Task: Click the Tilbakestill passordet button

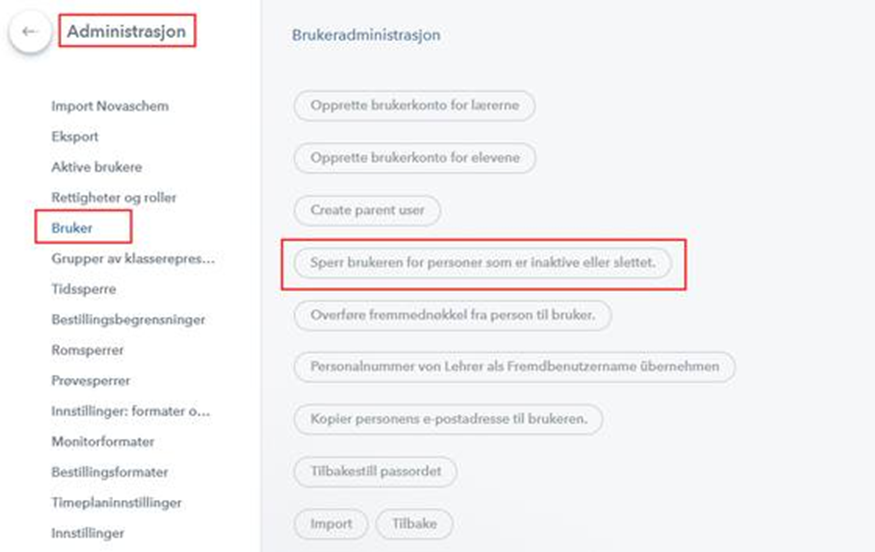Action: tap(376, 471)
